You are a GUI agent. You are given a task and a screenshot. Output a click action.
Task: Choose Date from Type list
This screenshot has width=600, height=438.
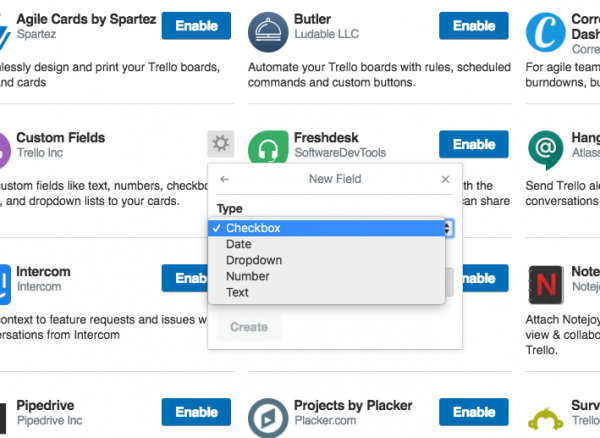coord(326,244)
